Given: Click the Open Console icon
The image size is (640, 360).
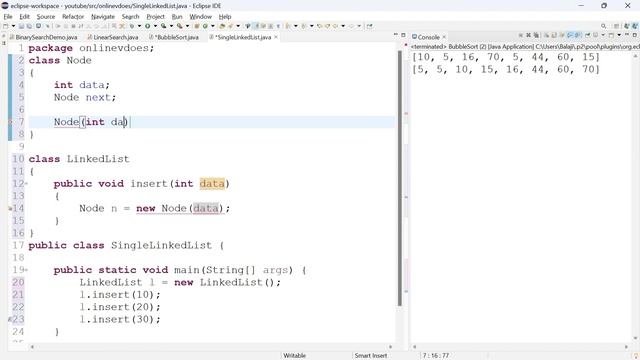Looking at the screenshot, I should [x=611, y=36].
